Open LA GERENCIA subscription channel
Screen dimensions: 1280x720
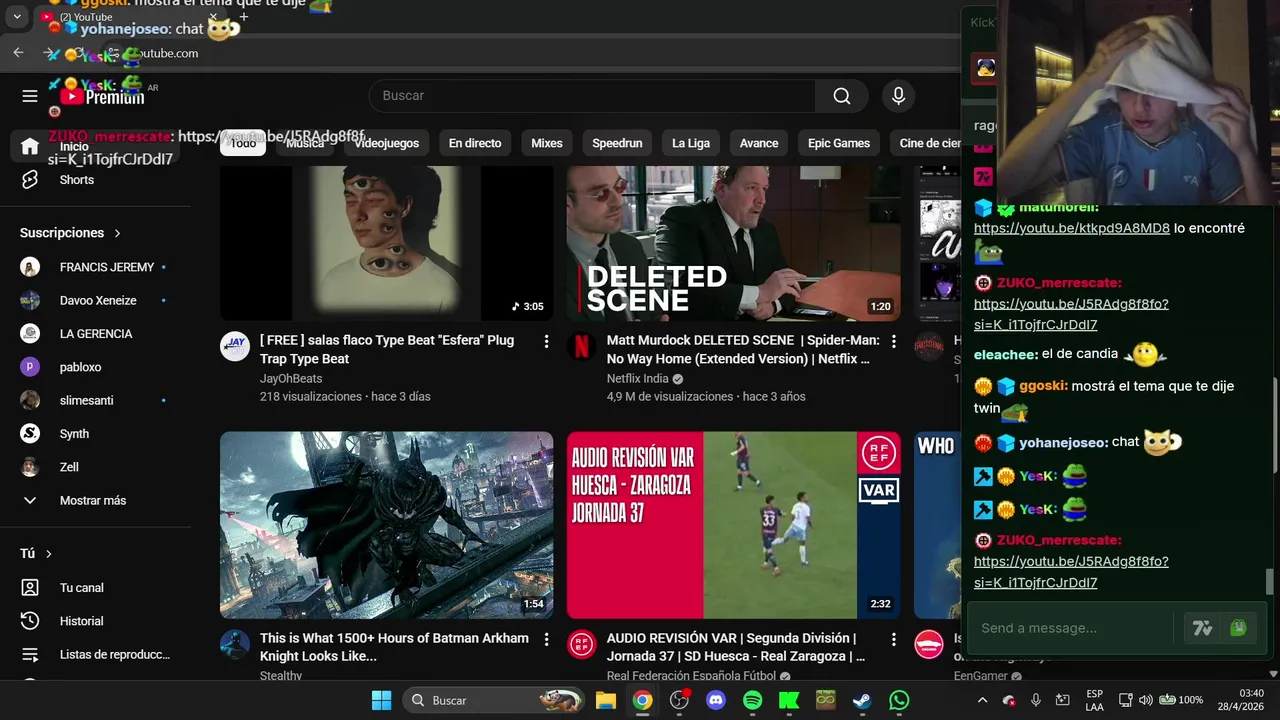click(x=95, y=334)
